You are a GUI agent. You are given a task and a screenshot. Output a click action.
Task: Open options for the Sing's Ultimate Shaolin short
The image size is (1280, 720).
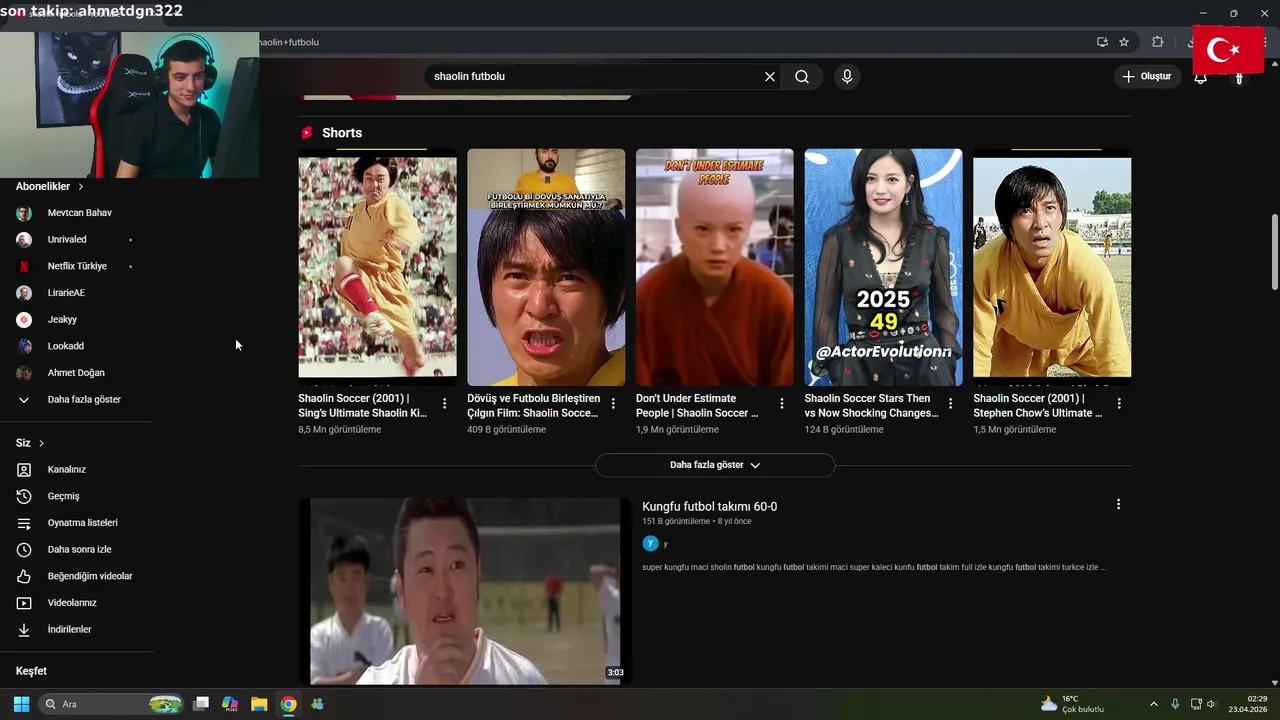click(444, 404)
